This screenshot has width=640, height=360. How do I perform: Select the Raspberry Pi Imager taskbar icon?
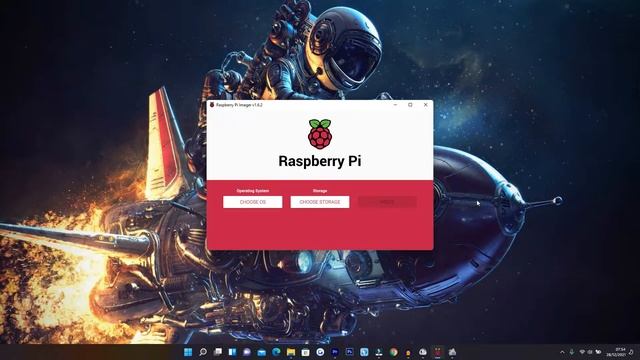pos(438,352)
